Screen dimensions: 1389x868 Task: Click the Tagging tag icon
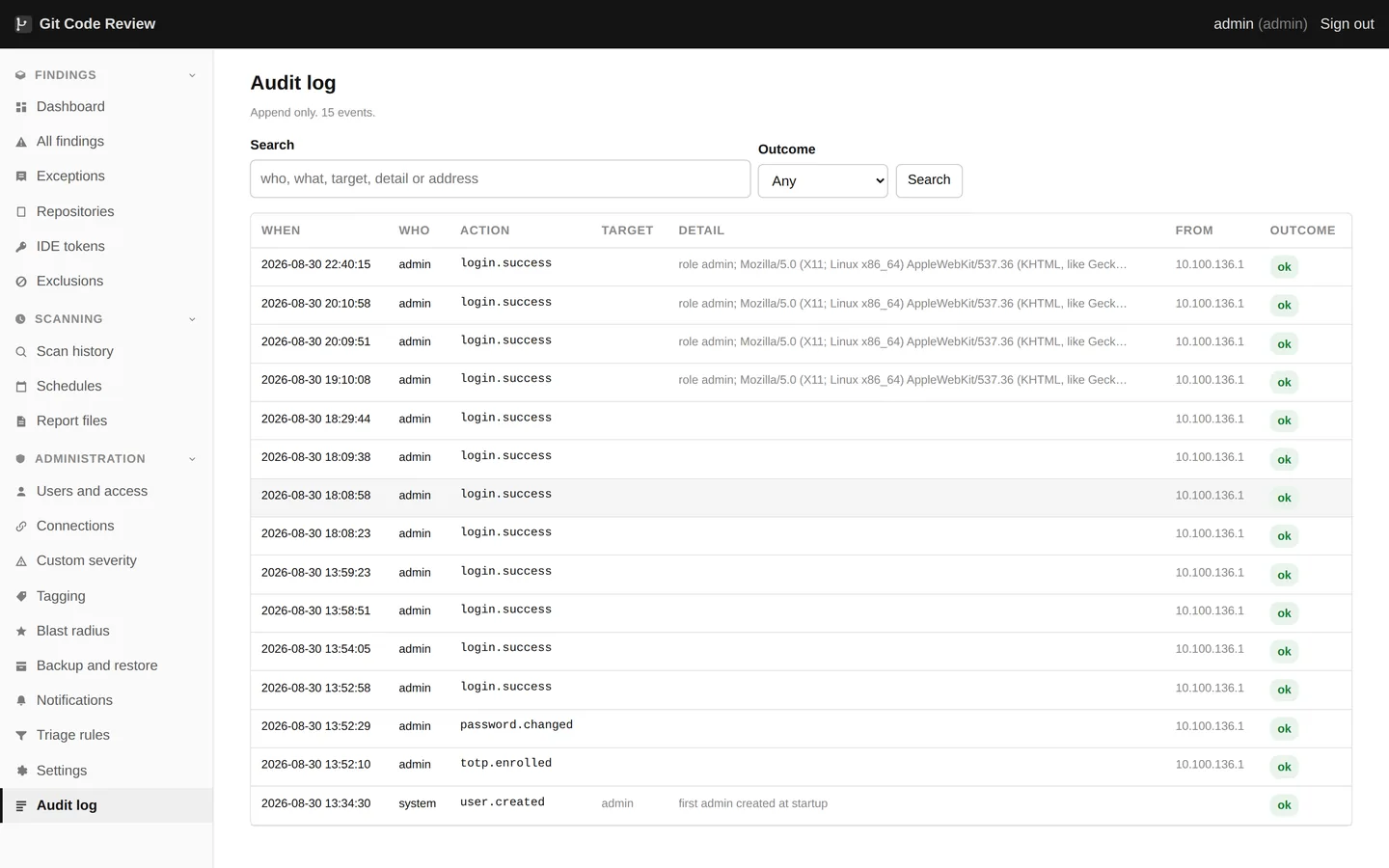pyautogui.click(x=21, y=597)
